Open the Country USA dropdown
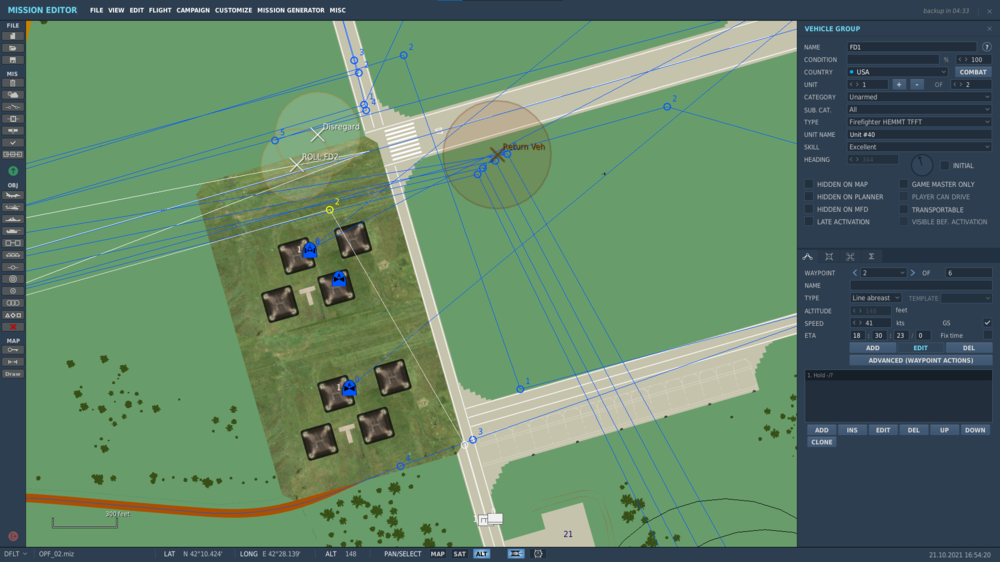 tap(897, 72)
